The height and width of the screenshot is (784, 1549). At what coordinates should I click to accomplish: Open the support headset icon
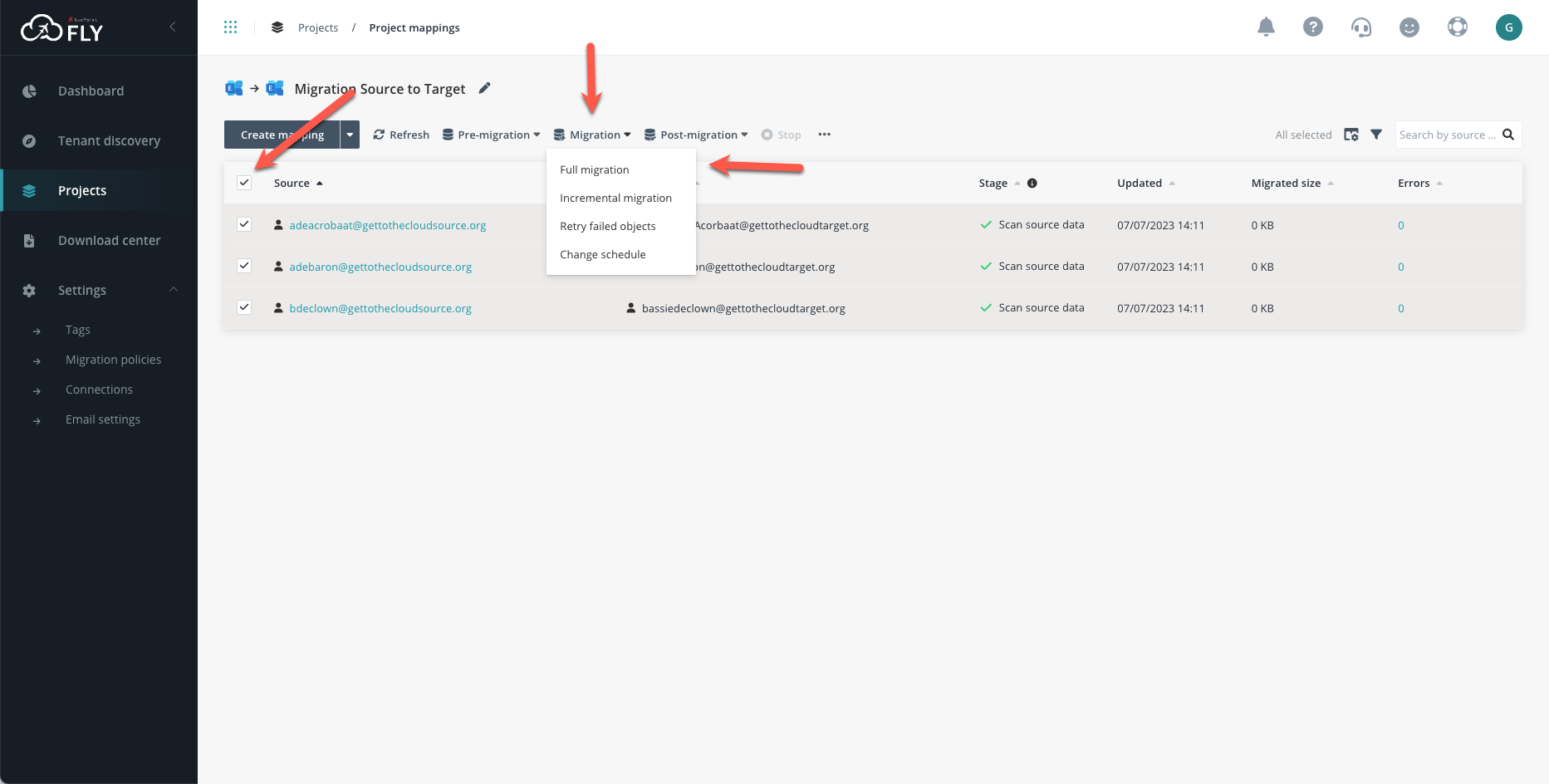click(x=1361, y=27)
